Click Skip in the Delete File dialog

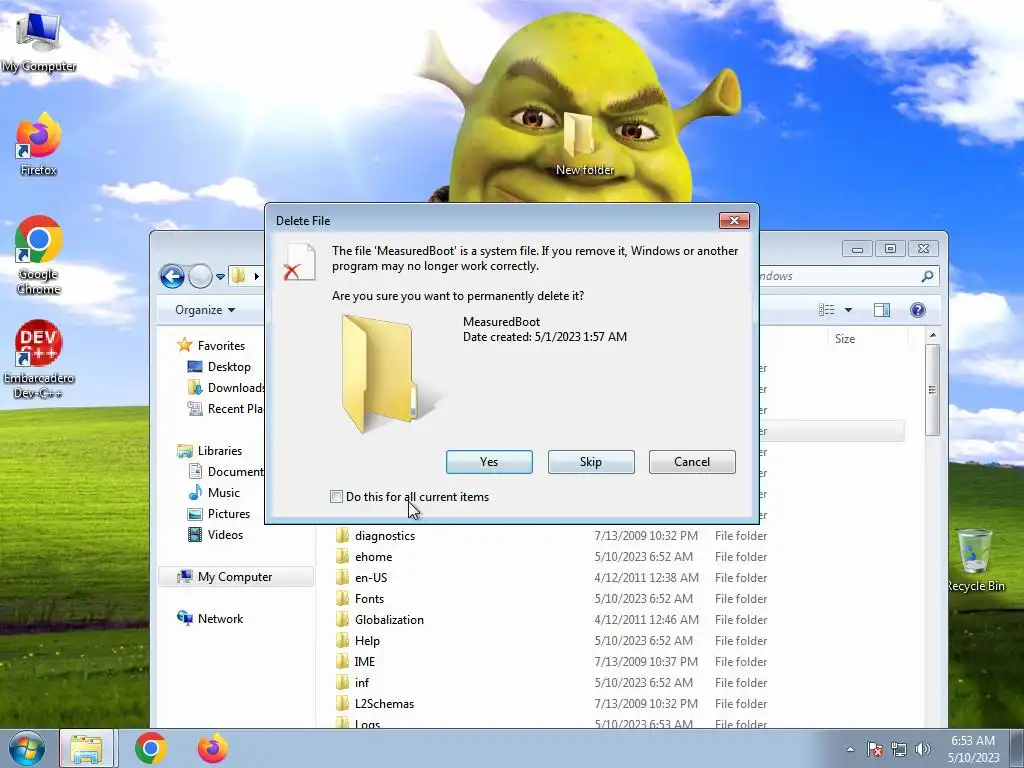click(x=591, y=462)
